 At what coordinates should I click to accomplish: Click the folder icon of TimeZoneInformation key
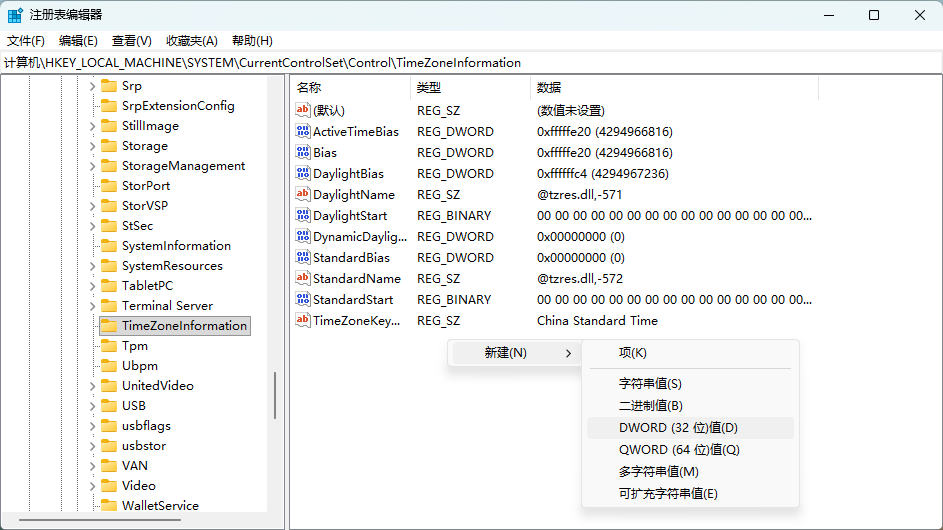pyautogui.click(x=109, y=326)
